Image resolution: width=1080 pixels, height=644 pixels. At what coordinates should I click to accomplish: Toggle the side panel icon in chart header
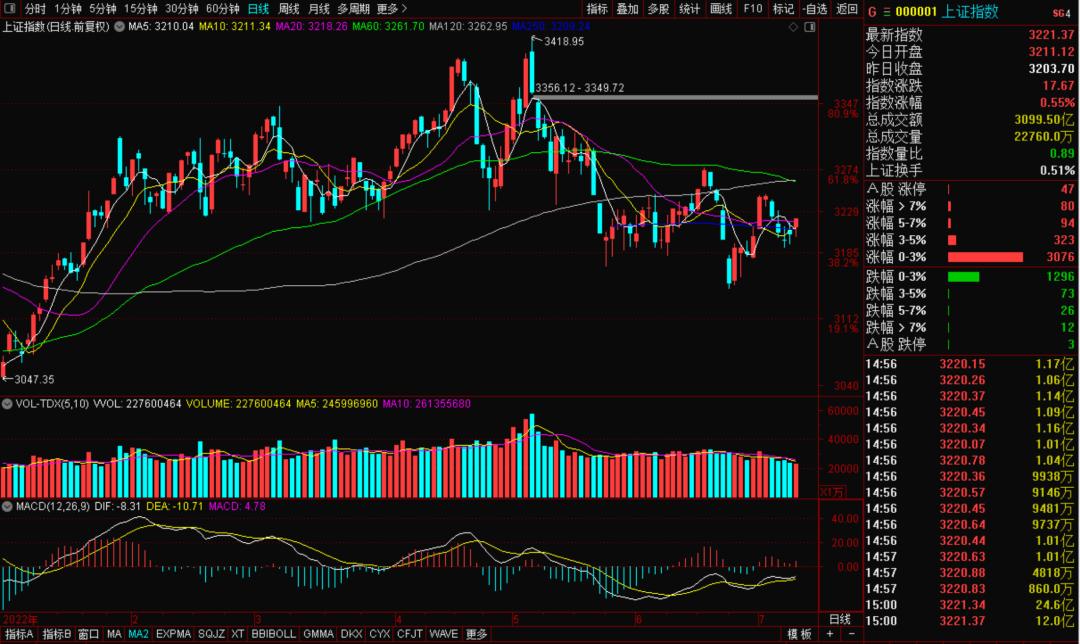click(x=810, y=27)
